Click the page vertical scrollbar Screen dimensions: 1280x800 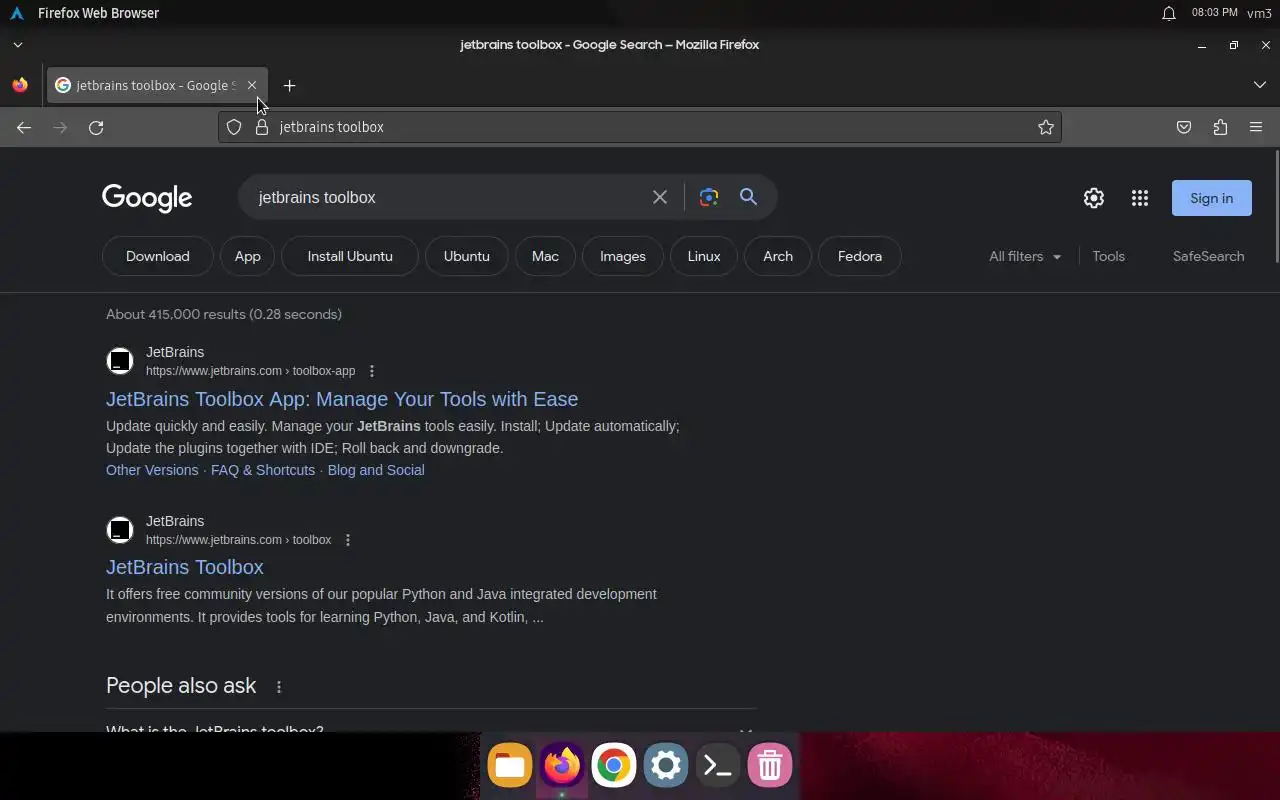(x=1276, y=205)
